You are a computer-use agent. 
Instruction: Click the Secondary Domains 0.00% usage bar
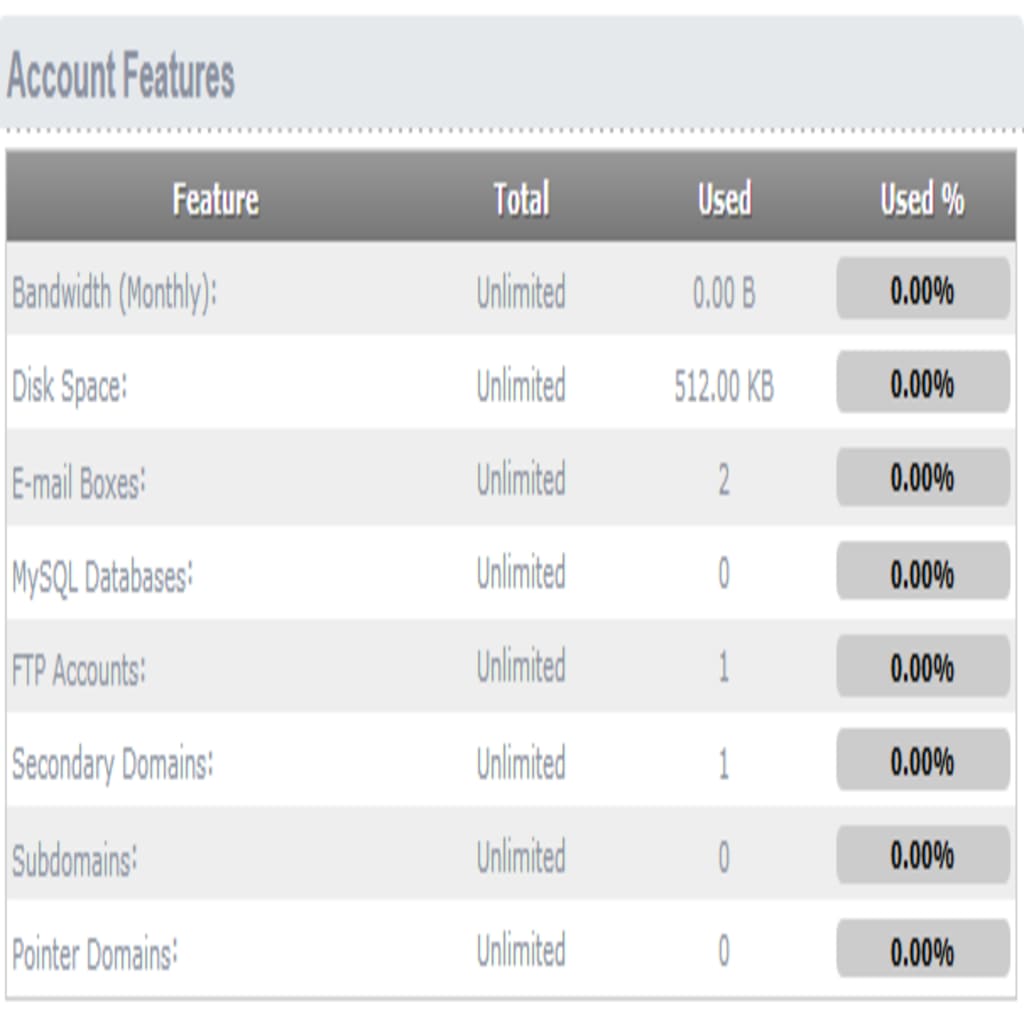click(x=923, y=760)
